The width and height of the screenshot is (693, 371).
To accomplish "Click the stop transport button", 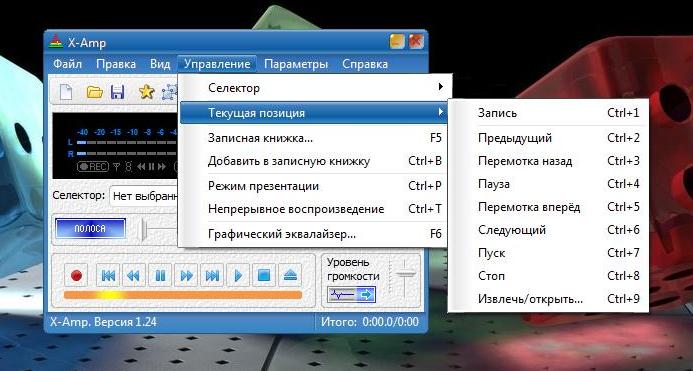I will (x=264, y=275).
